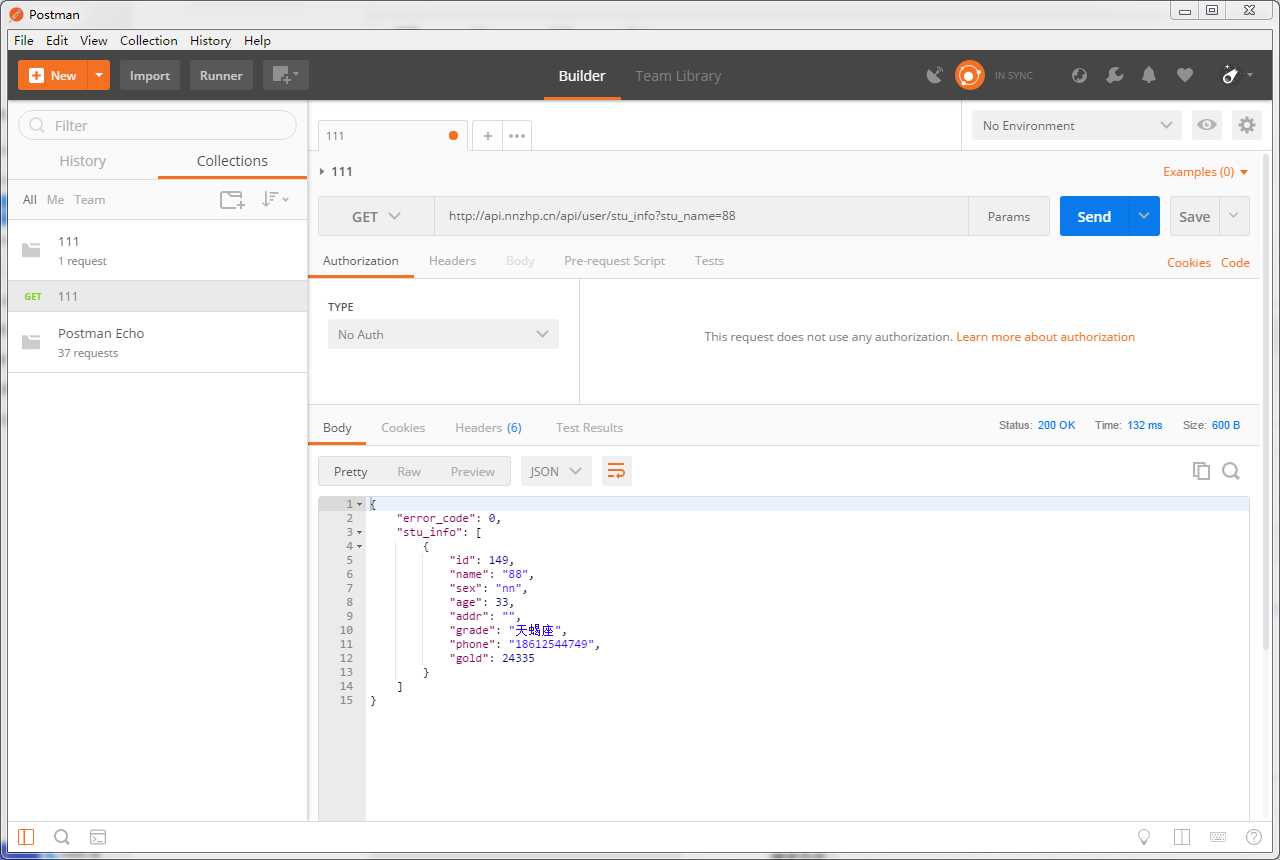This screenshot has width=1280, height=860.
Task: Toggle line wrap for response
Action: coord(617,471)
